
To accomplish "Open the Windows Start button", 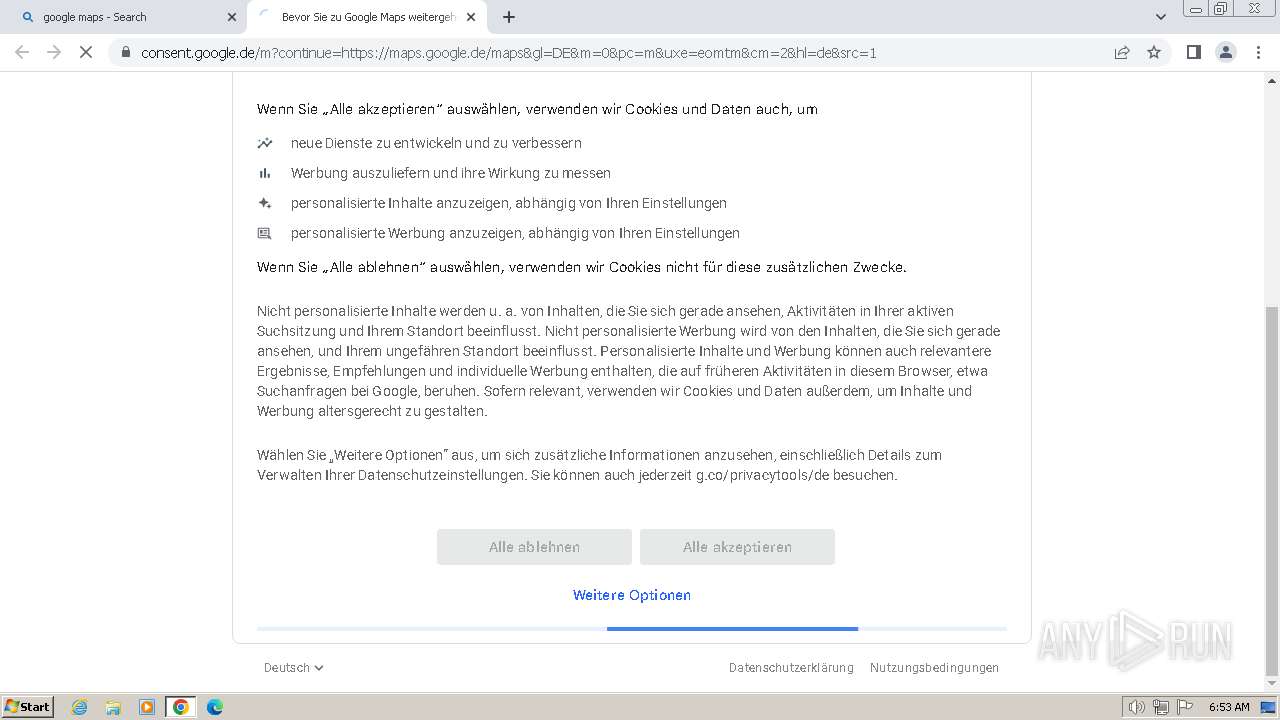I will point(27,707).
